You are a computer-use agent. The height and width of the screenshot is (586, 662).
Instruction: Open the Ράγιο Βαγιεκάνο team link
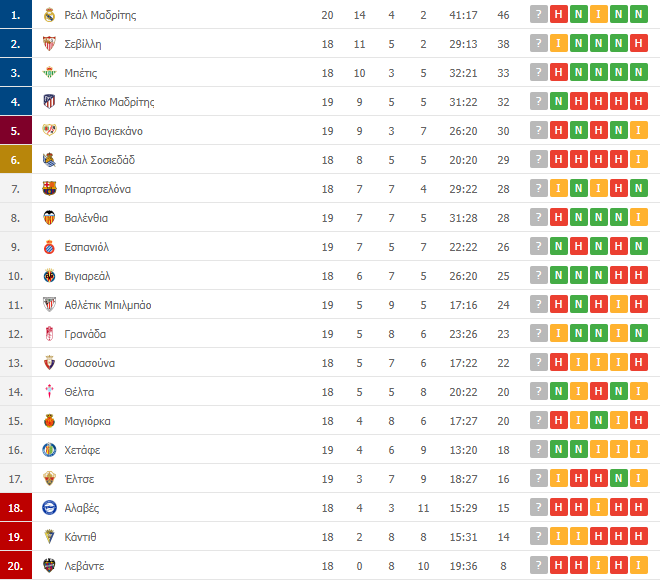(103, 131)
